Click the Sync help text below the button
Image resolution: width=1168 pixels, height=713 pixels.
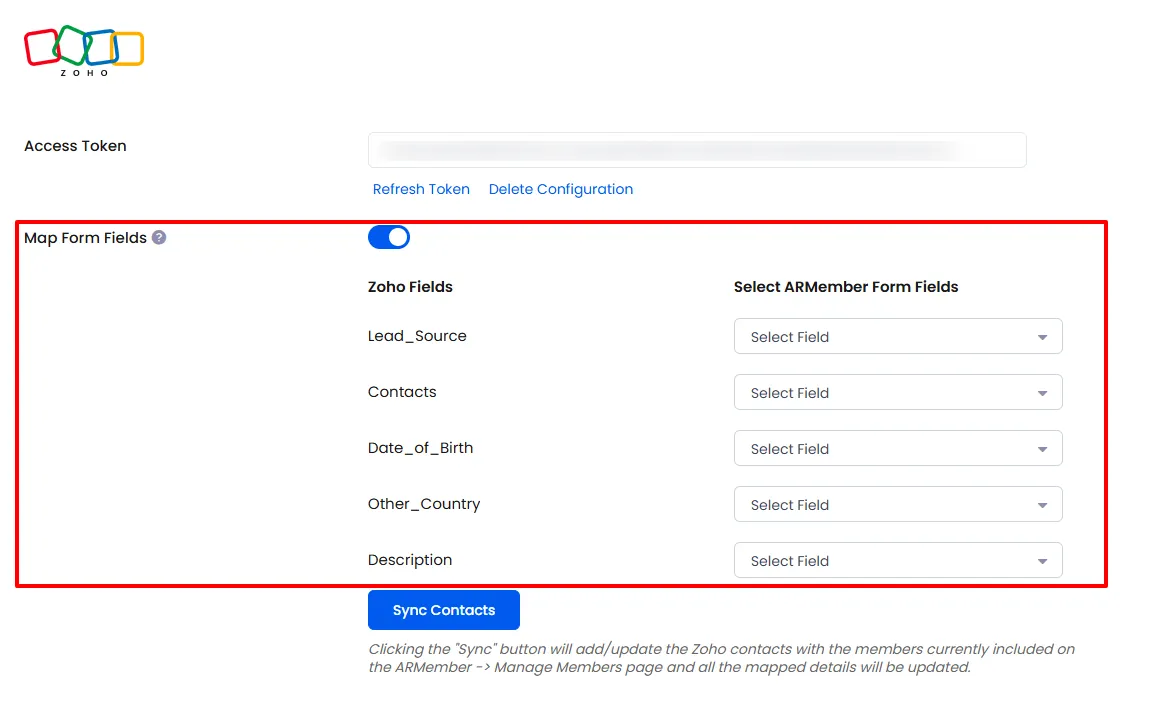[720, 658]
